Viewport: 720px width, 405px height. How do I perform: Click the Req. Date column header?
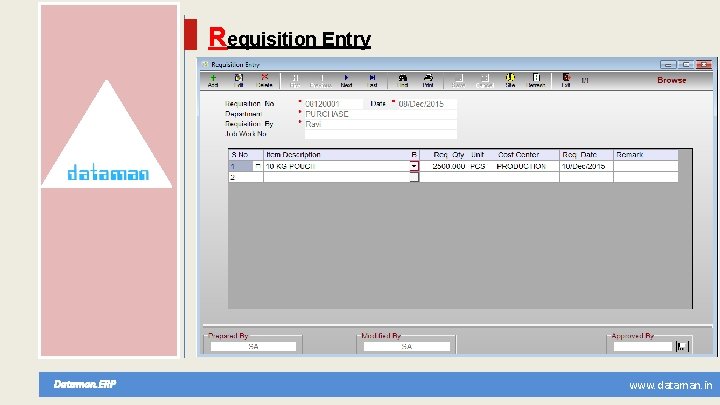pos(586,155)
